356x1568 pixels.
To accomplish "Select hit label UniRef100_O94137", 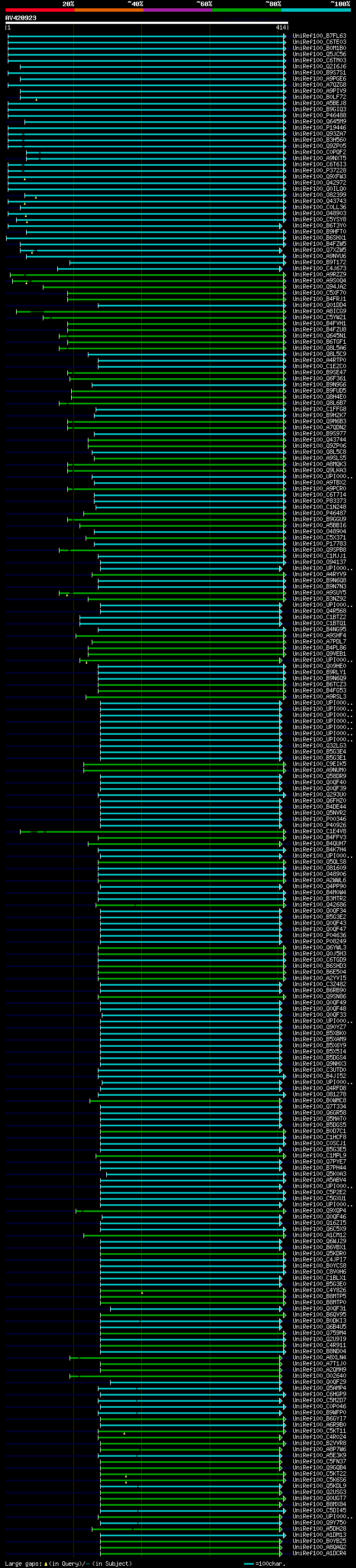I will (319, 562).
